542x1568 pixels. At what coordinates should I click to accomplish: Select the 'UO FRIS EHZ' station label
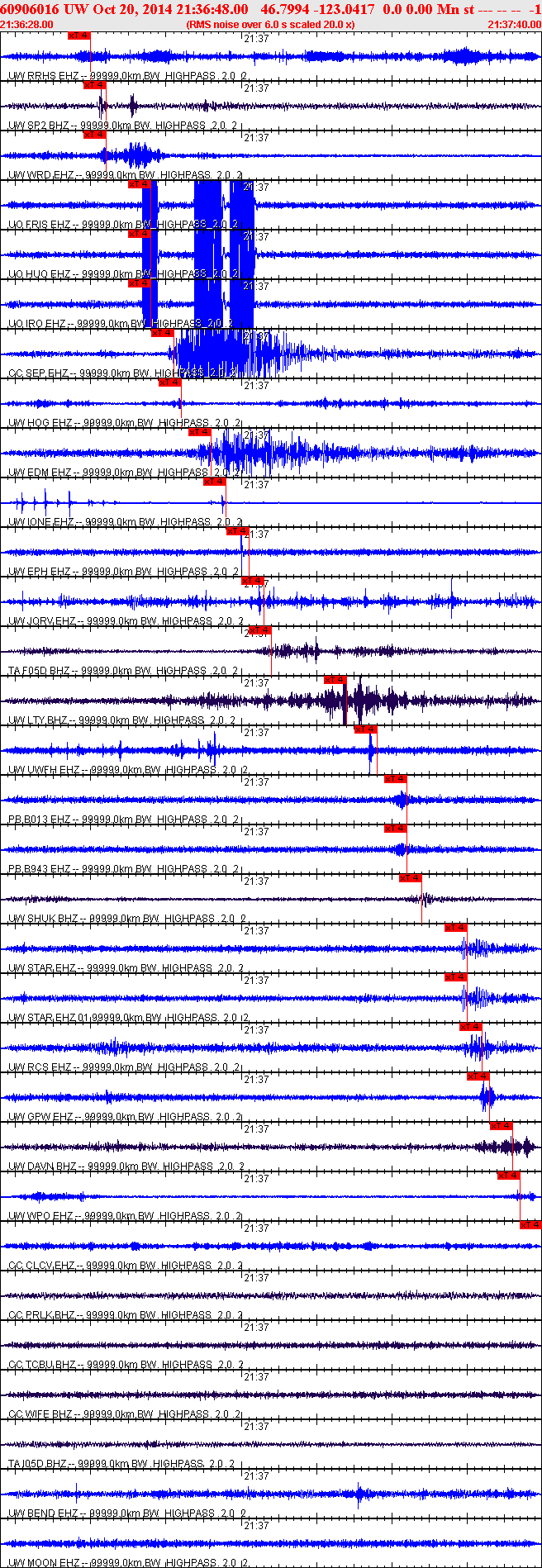pos(40,225)
